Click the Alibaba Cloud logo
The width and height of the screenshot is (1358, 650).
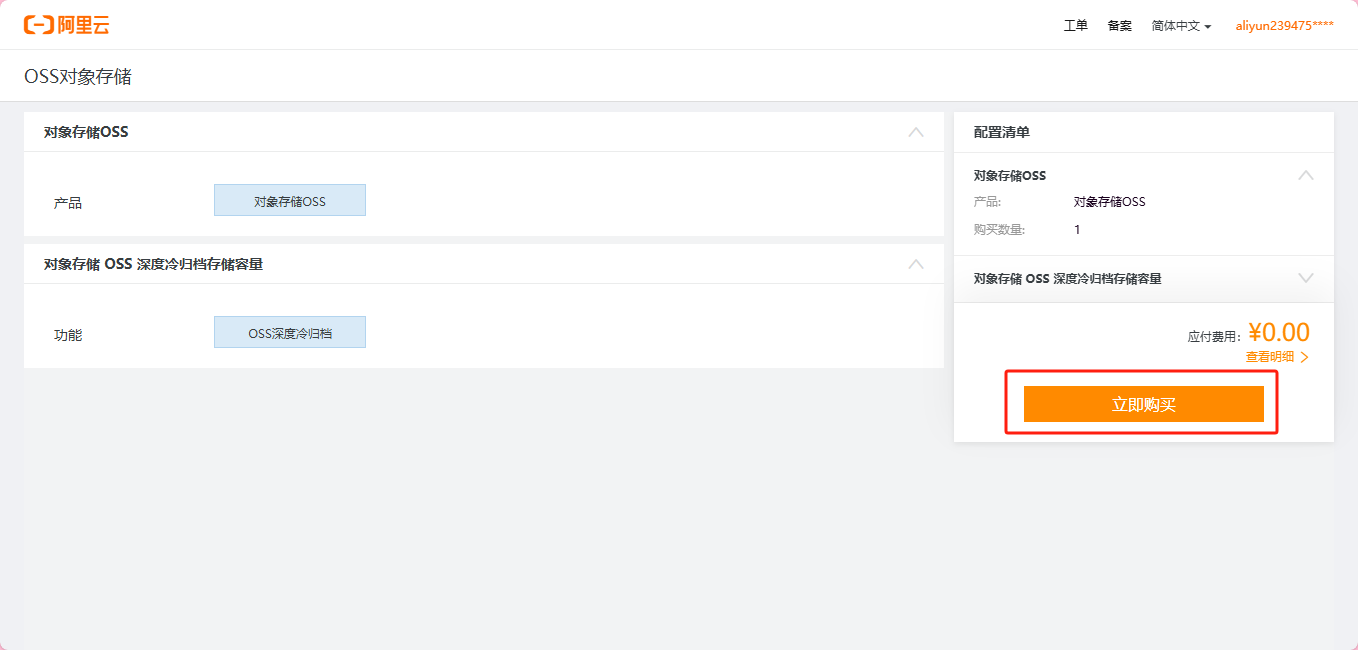66,25
